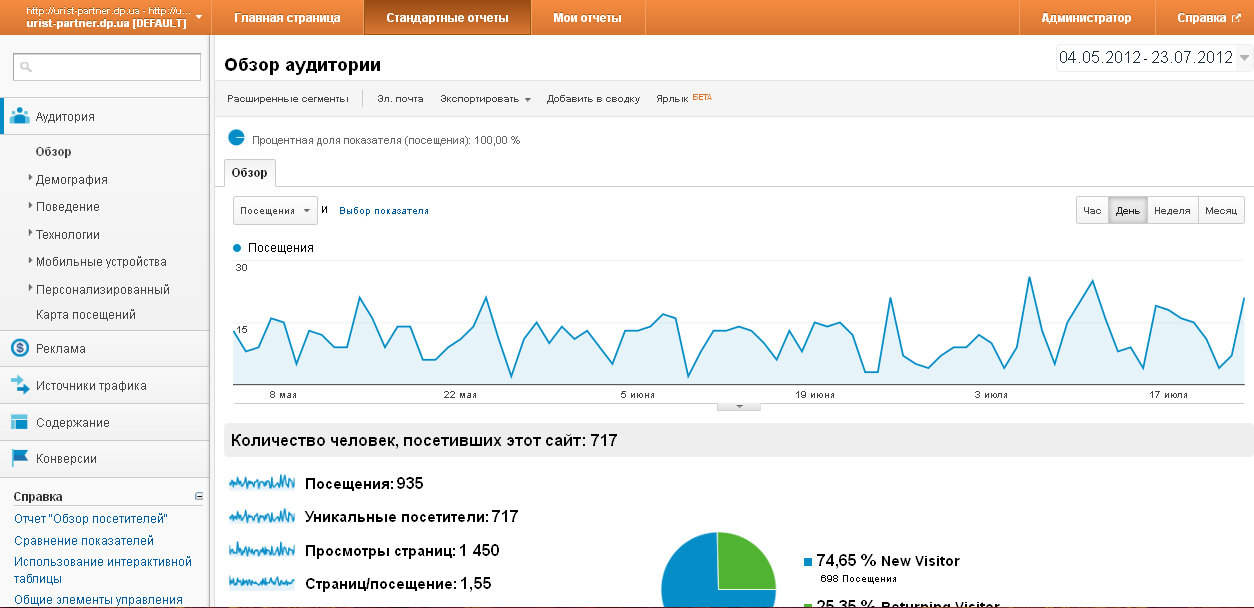Select the Обзор sidebar item
Viewport: 1254px width, 608px height.
54,152
